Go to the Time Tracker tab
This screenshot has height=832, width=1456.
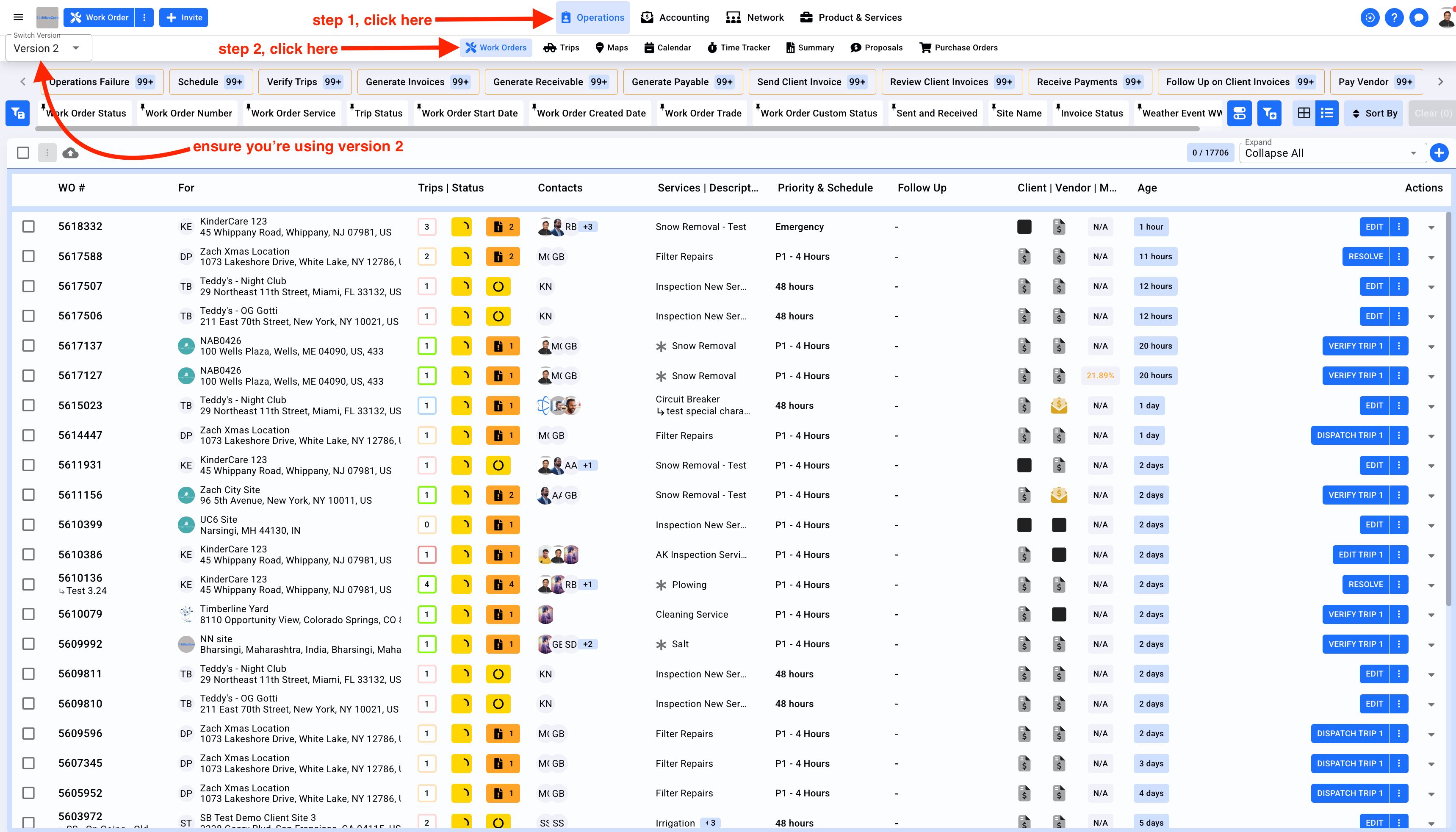(739, 47)
